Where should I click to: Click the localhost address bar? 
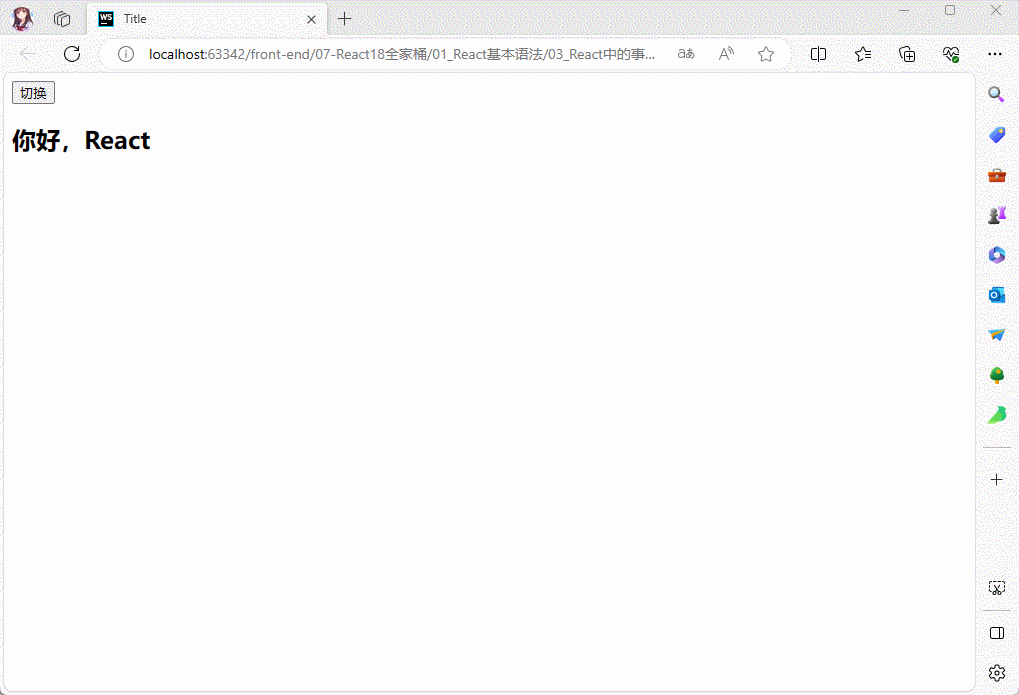pos(400,54)
